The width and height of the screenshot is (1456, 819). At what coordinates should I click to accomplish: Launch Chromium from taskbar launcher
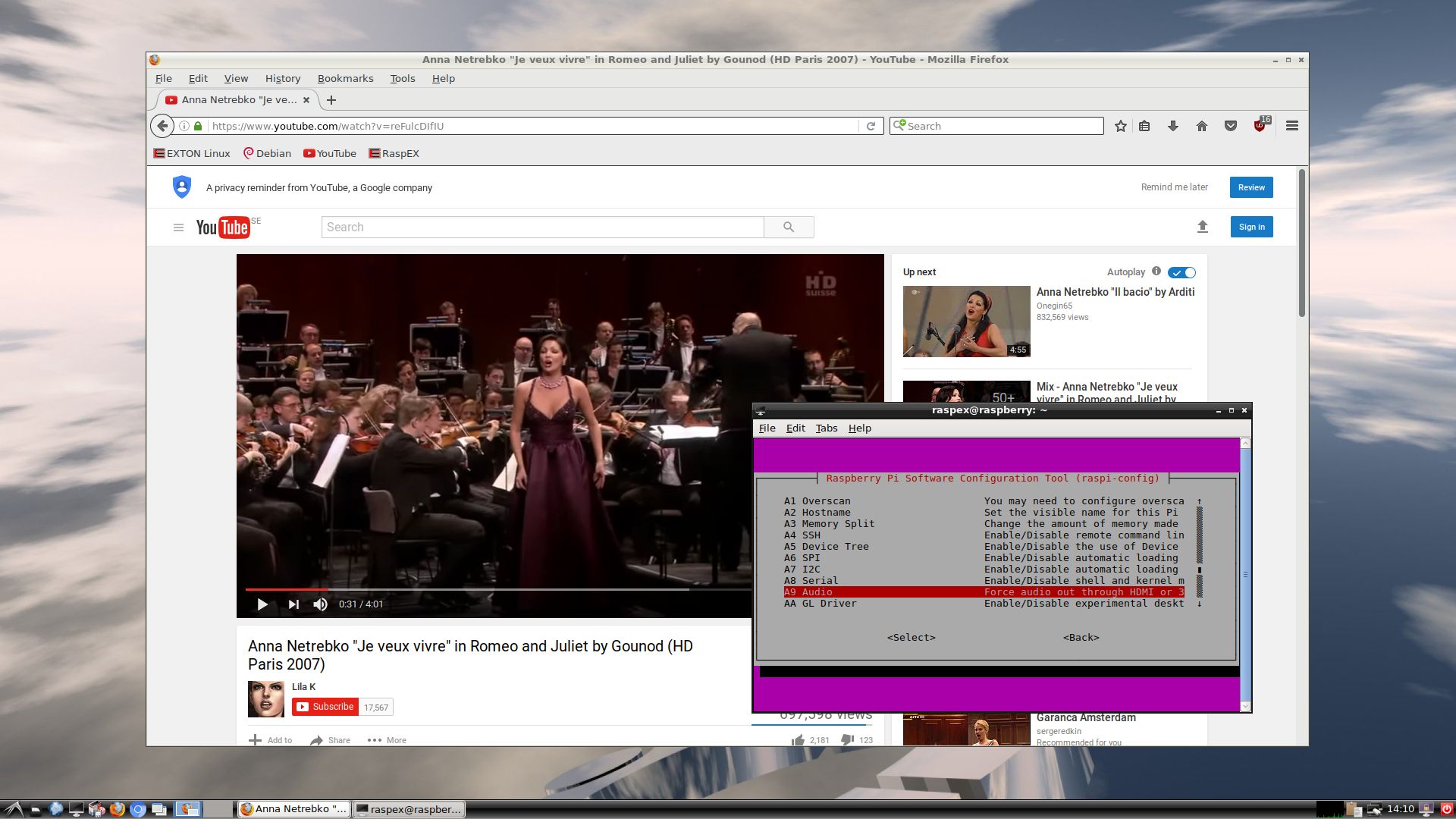pos(137,809)
